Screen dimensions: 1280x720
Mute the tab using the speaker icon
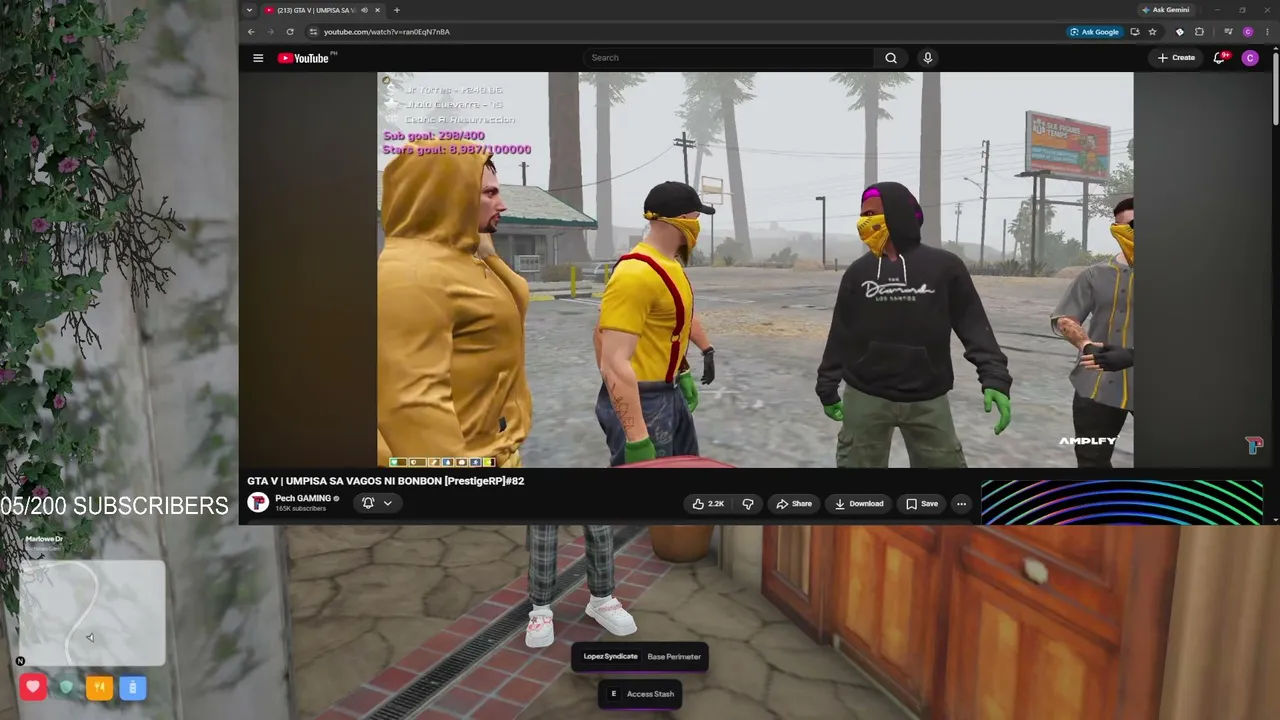point(364,10)
